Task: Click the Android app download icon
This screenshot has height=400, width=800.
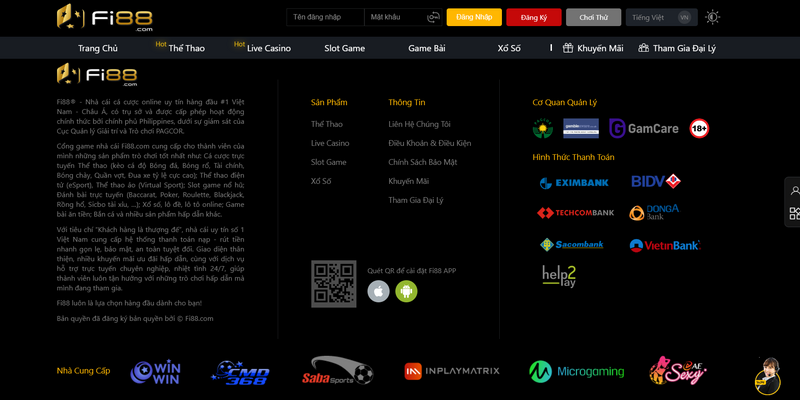Action: pos(405,291)
